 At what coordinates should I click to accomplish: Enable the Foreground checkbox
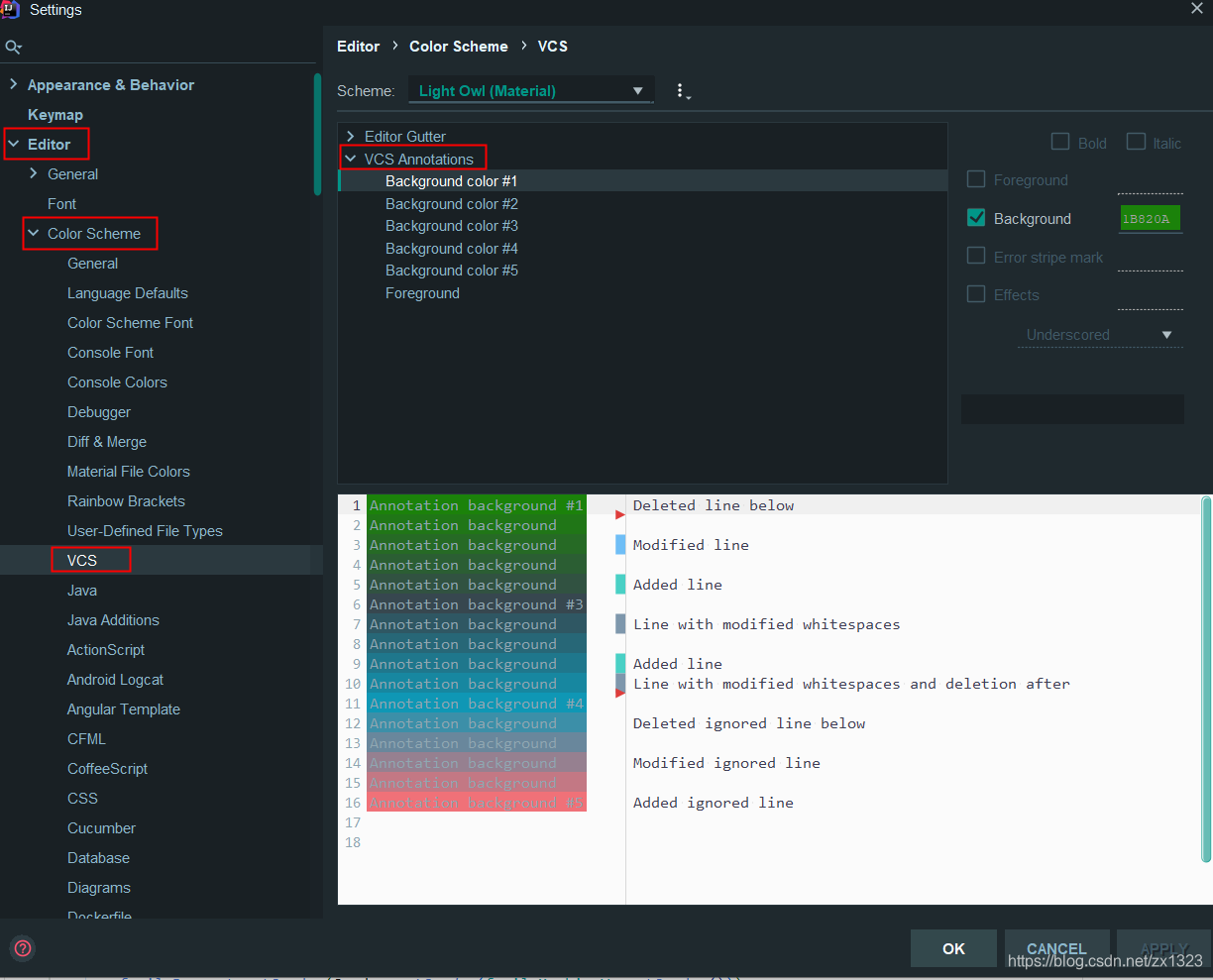pos(976,179)
